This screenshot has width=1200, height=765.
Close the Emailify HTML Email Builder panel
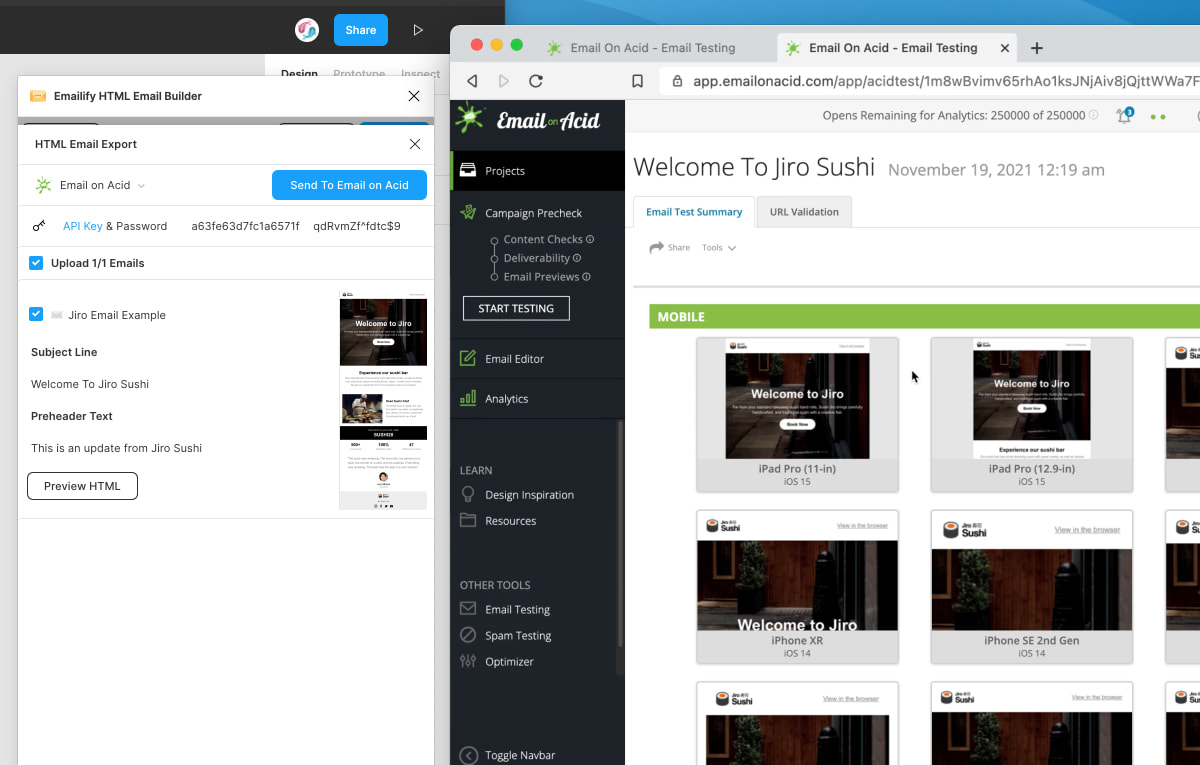[x=414, y=96]
